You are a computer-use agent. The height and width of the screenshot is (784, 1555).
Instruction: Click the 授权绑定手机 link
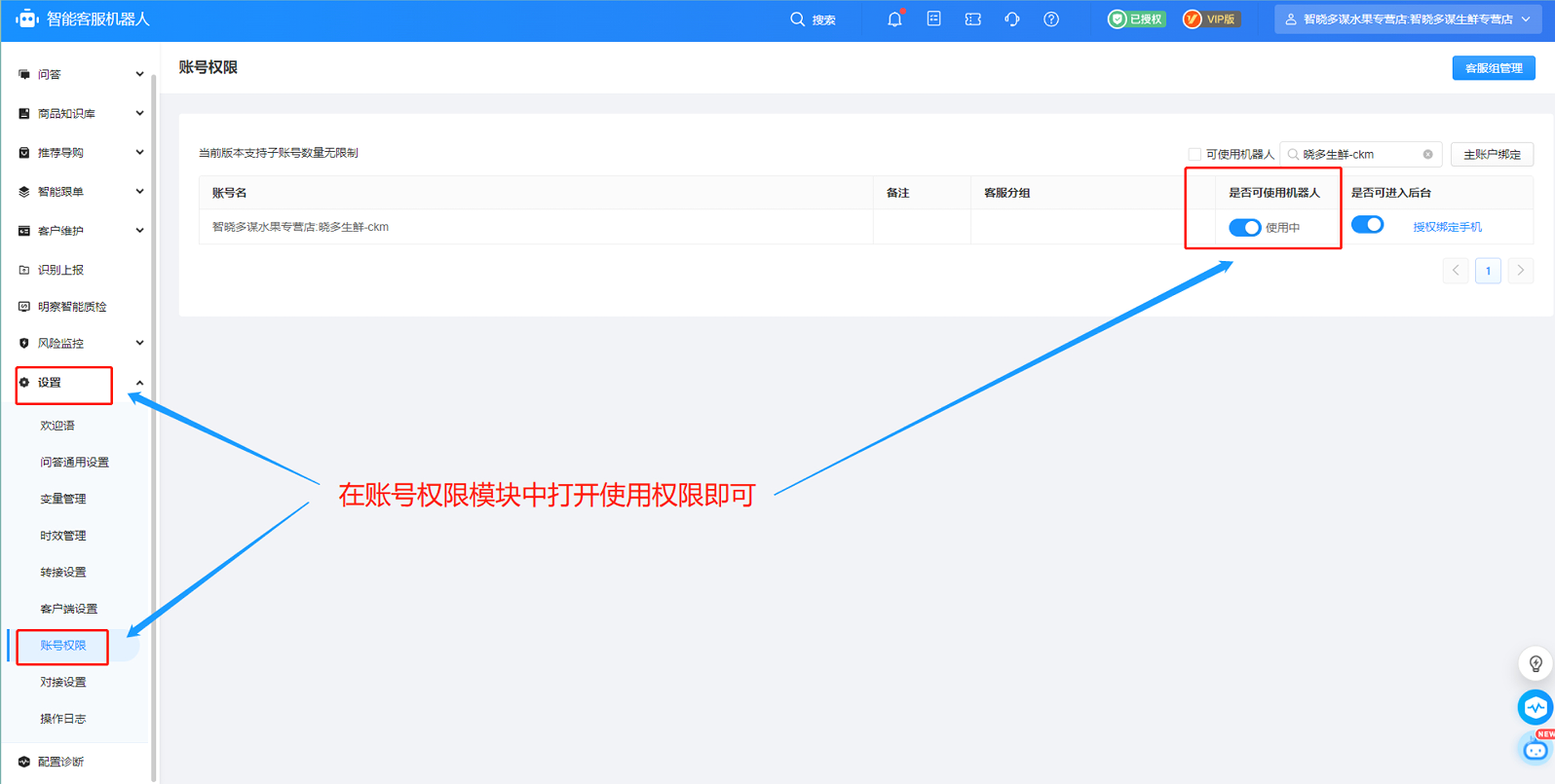(x=1447, y=227)
